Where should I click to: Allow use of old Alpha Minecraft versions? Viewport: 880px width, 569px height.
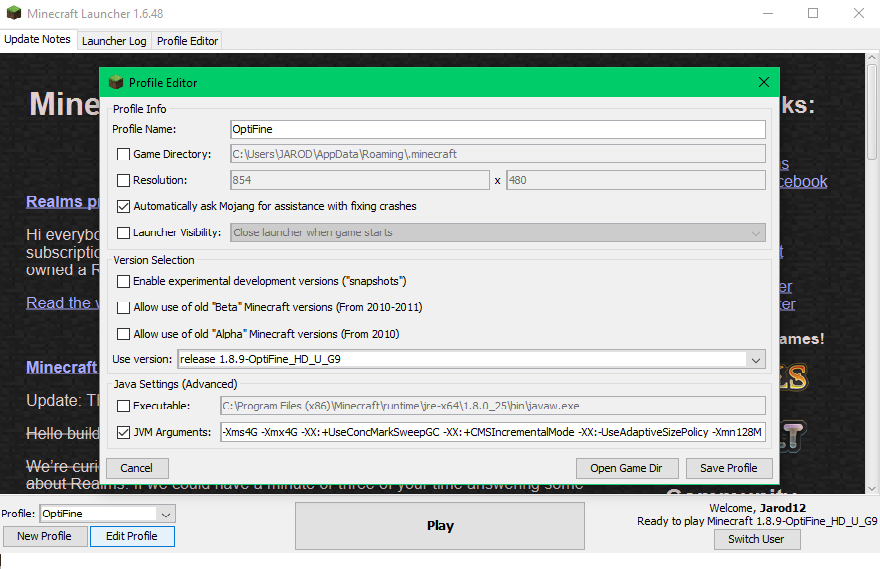pos(123,334)
